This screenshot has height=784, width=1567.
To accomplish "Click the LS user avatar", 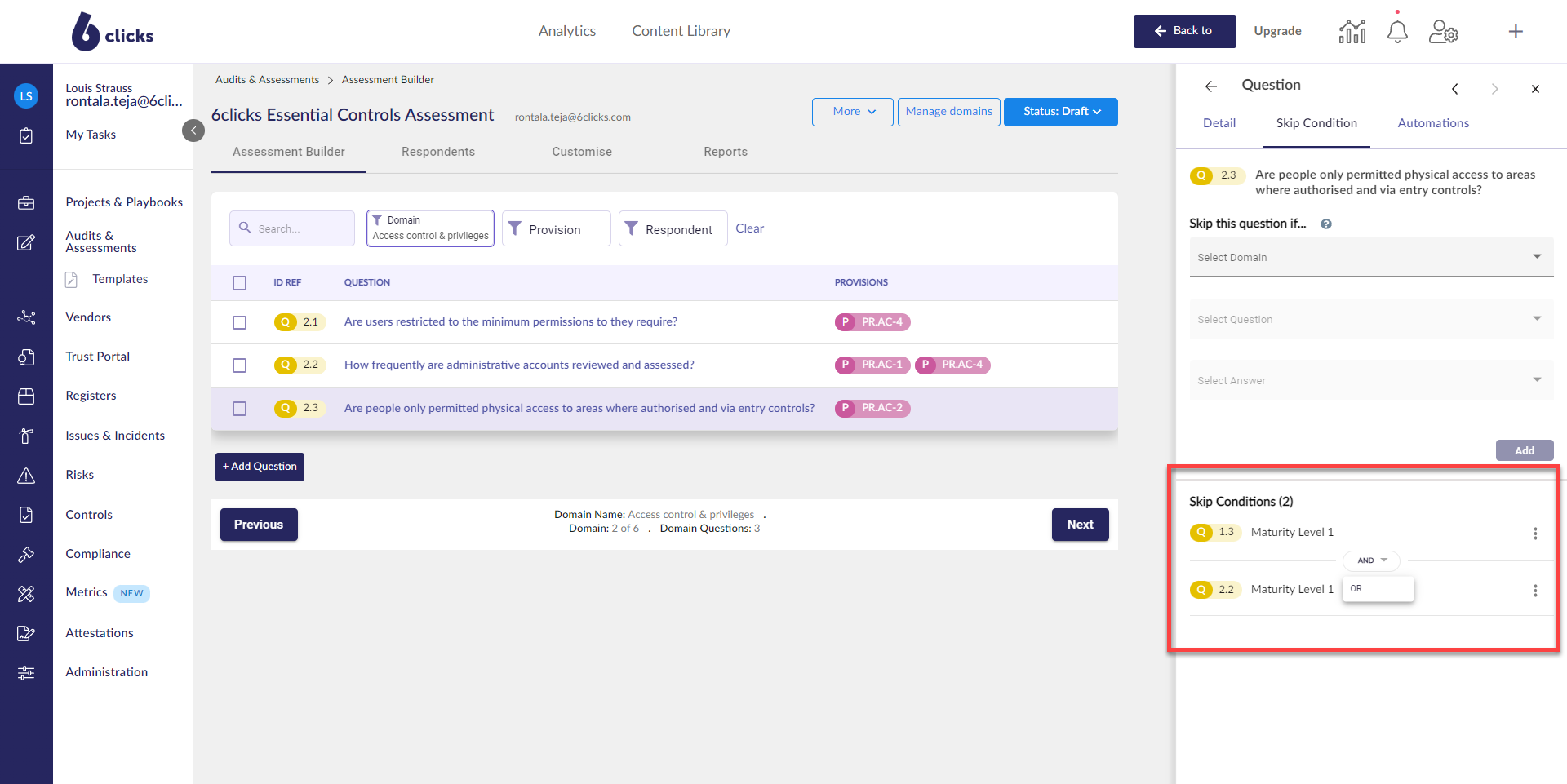I will (26, 96).
